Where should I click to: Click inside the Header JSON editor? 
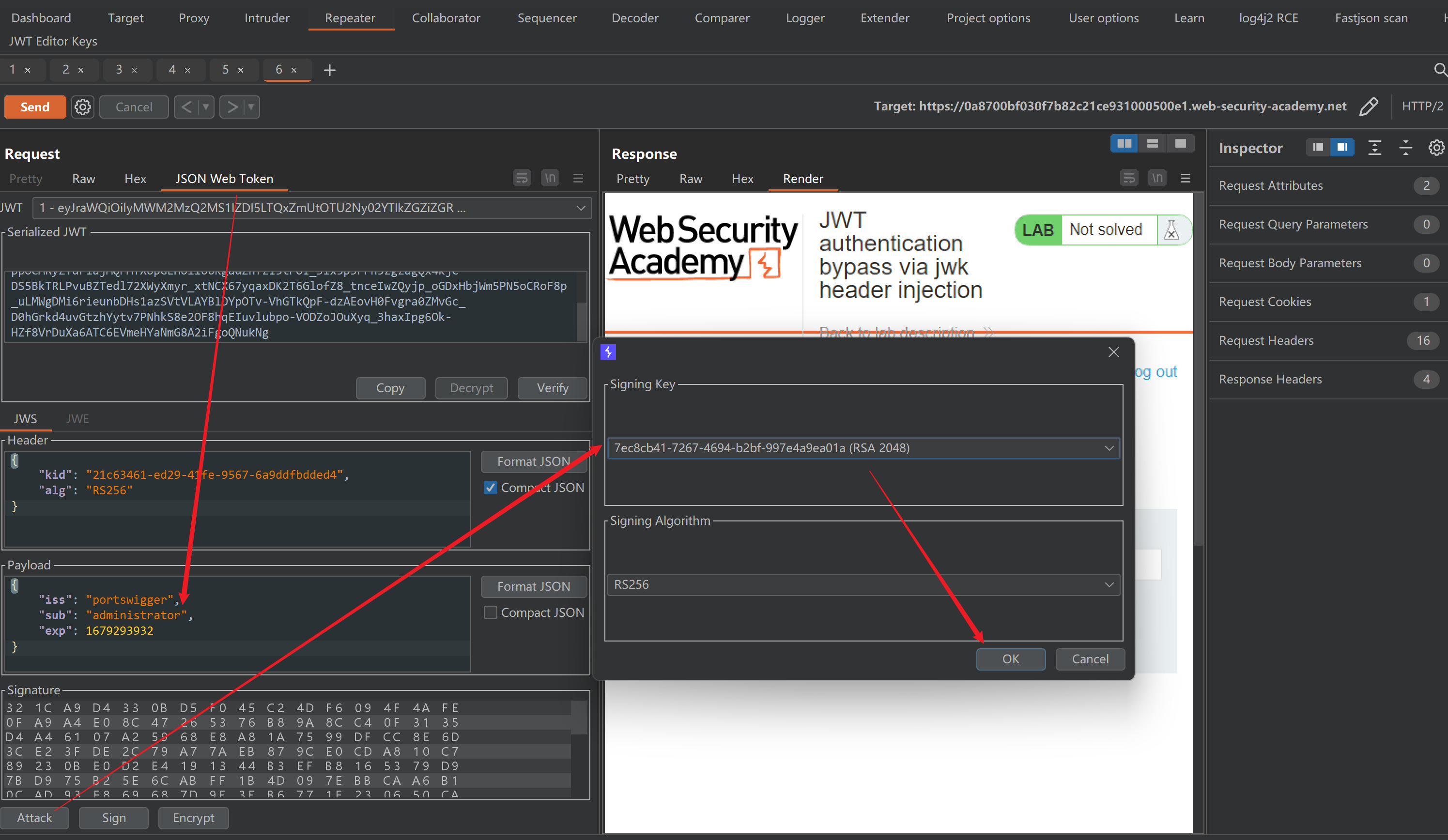click(x=237, y=498)
